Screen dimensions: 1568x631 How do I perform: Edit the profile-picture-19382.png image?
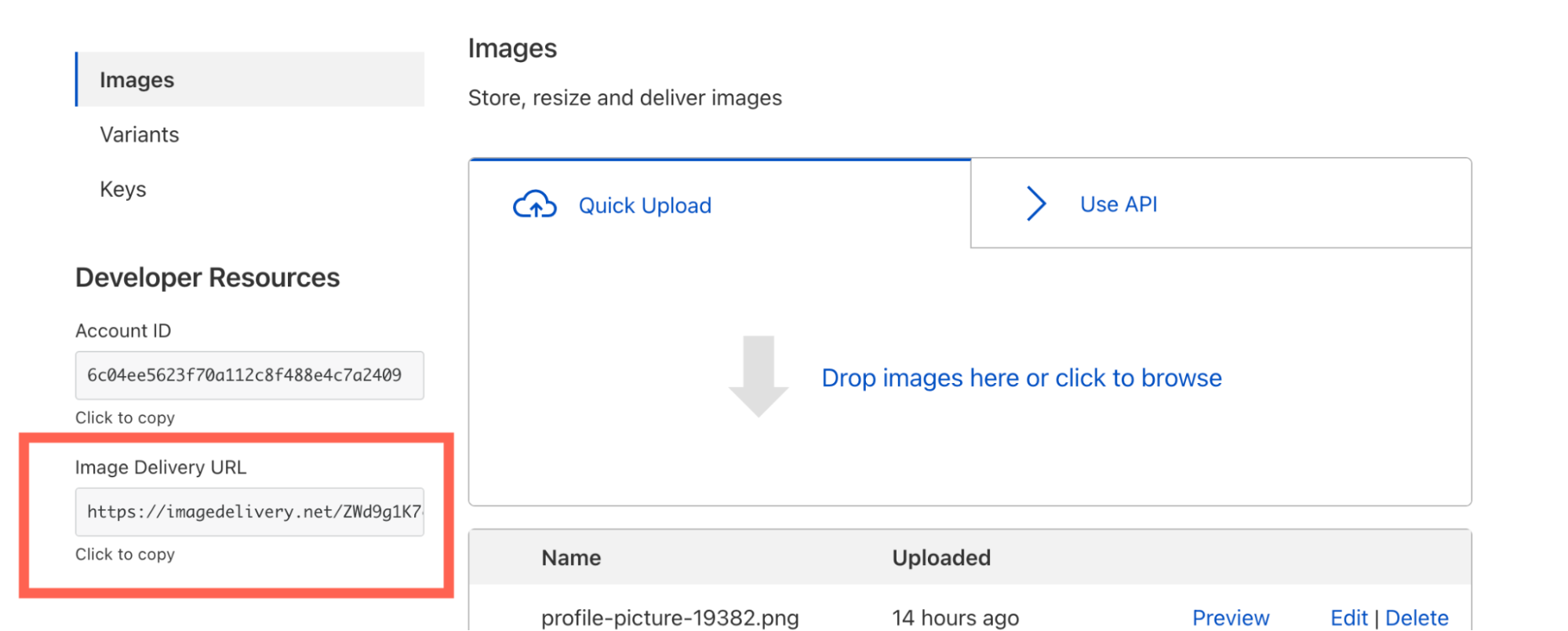(1348, 618)
